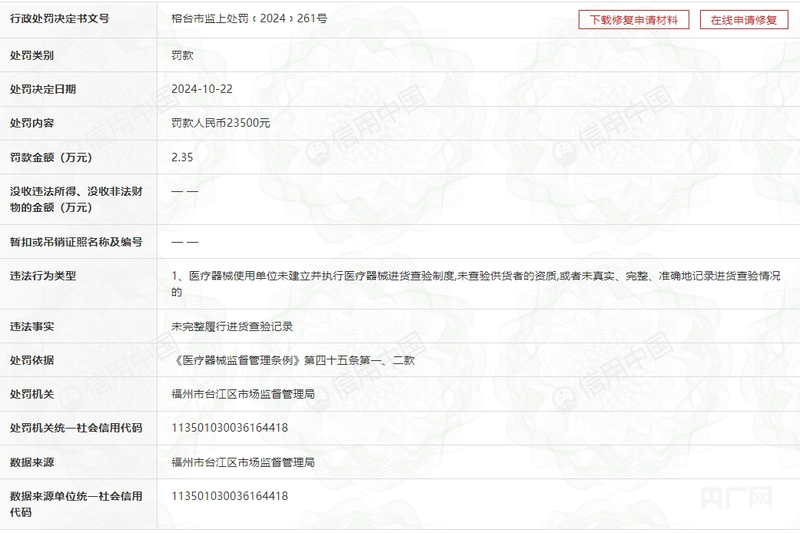
Task: Click the credit code in 数据来源单位统一社会信用代码 row
Action: click(x=230, y=496)
